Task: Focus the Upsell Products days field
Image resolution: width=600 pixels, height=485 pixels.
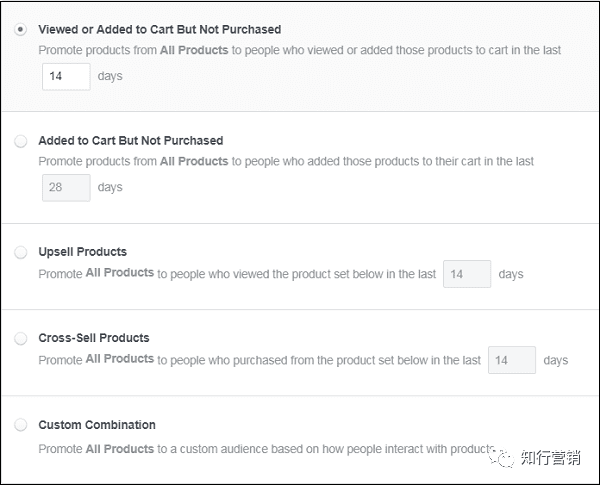Action: (x=467, y=274)
